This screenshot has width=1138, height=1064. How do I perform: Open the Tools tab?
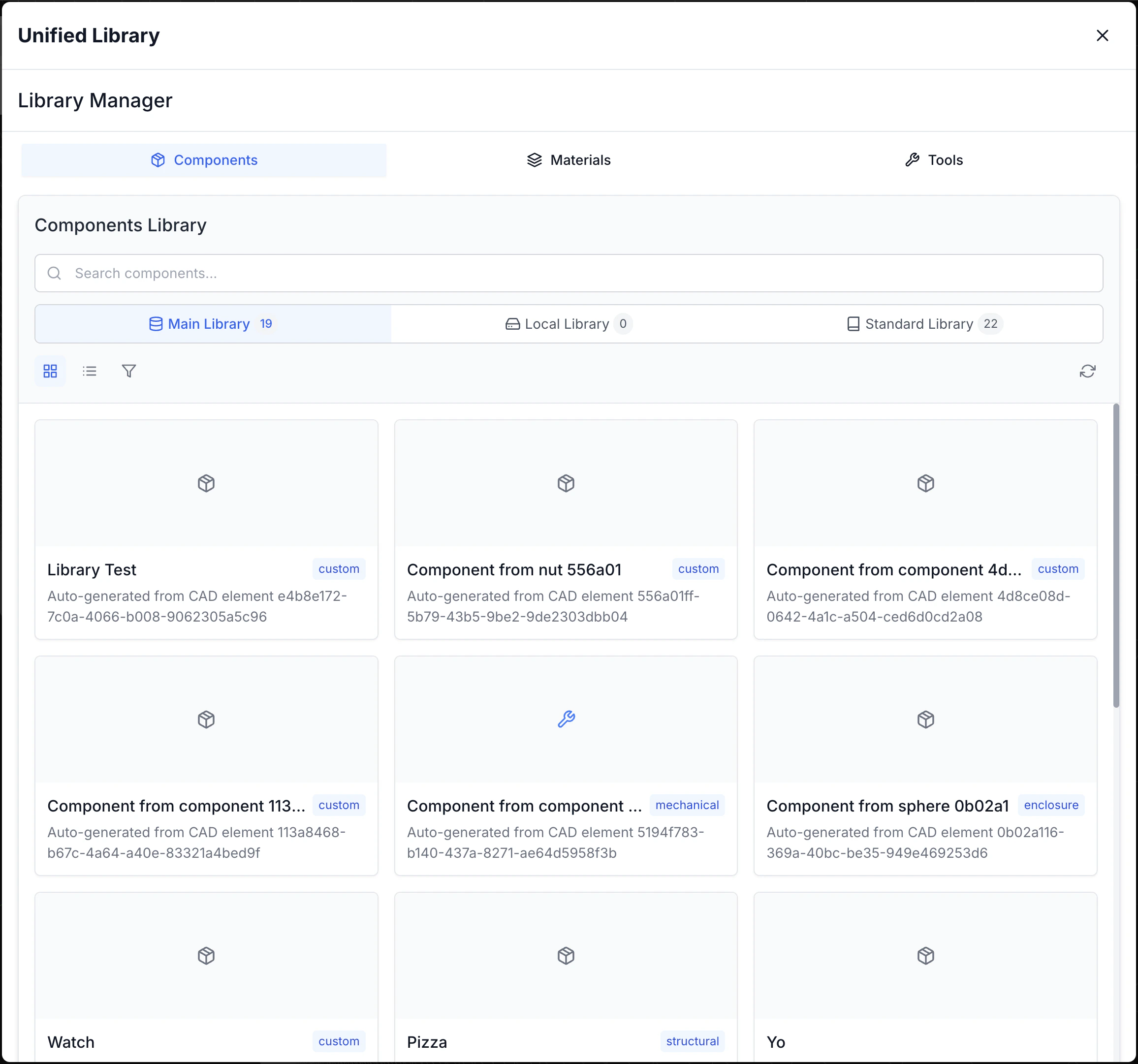(x=934, y=160)
